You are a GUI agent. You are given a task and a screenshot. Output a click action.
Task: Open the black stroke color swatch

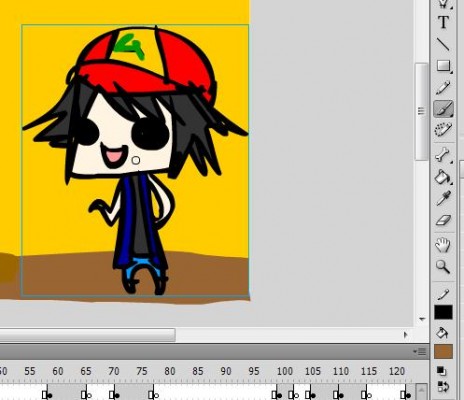[443, 313]
